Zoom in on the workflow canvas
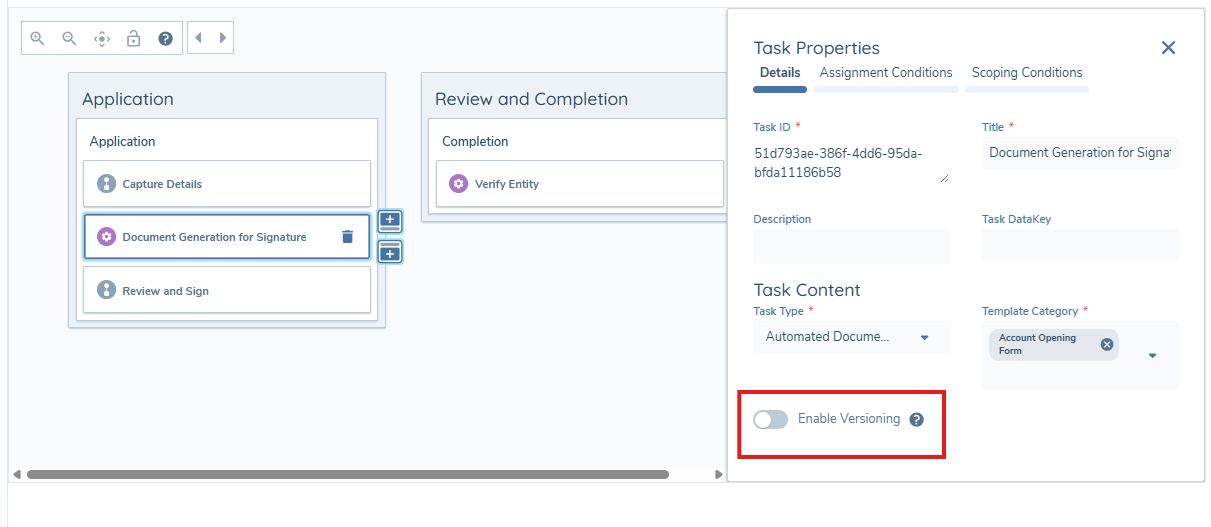The height and width of the screenshot is (527, 1211). click(x=37, y=38)
